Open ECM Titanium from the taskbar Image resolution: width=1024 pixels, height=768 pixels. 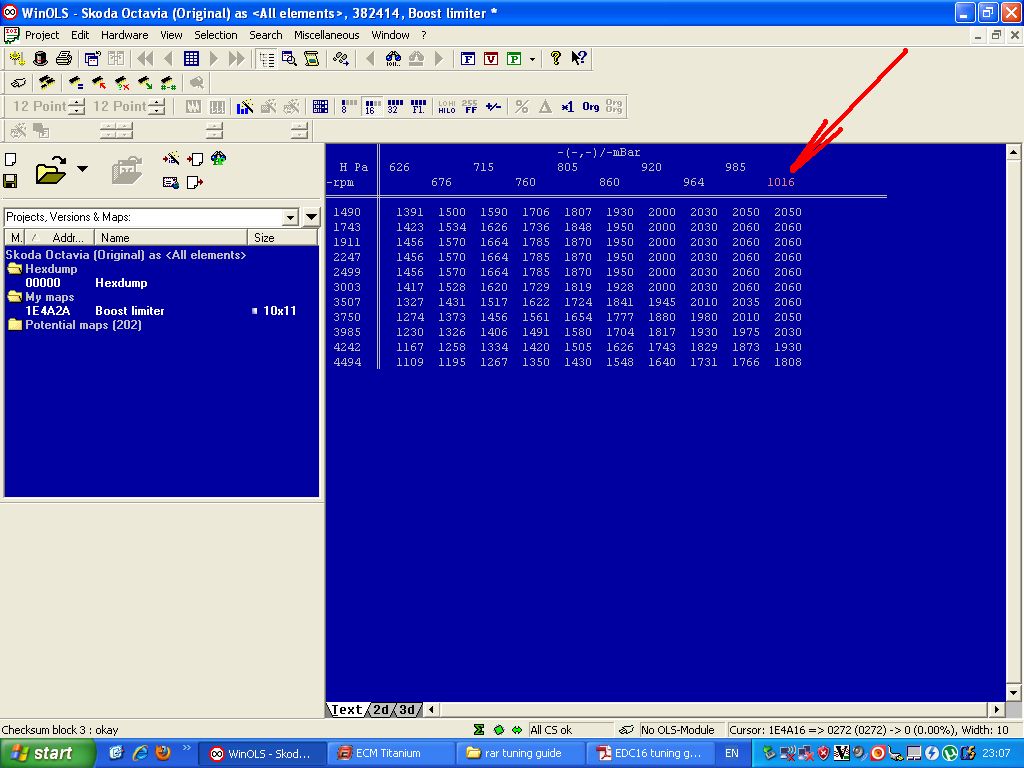(x=388, y=753)
